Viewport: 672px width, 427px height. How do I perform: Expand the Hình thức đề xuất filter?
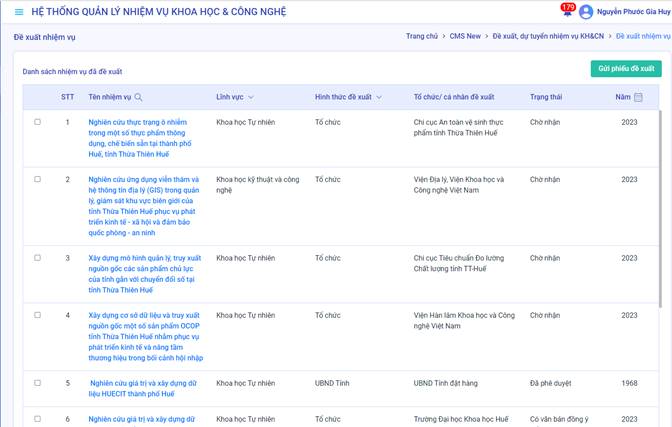tap(379, 97)
